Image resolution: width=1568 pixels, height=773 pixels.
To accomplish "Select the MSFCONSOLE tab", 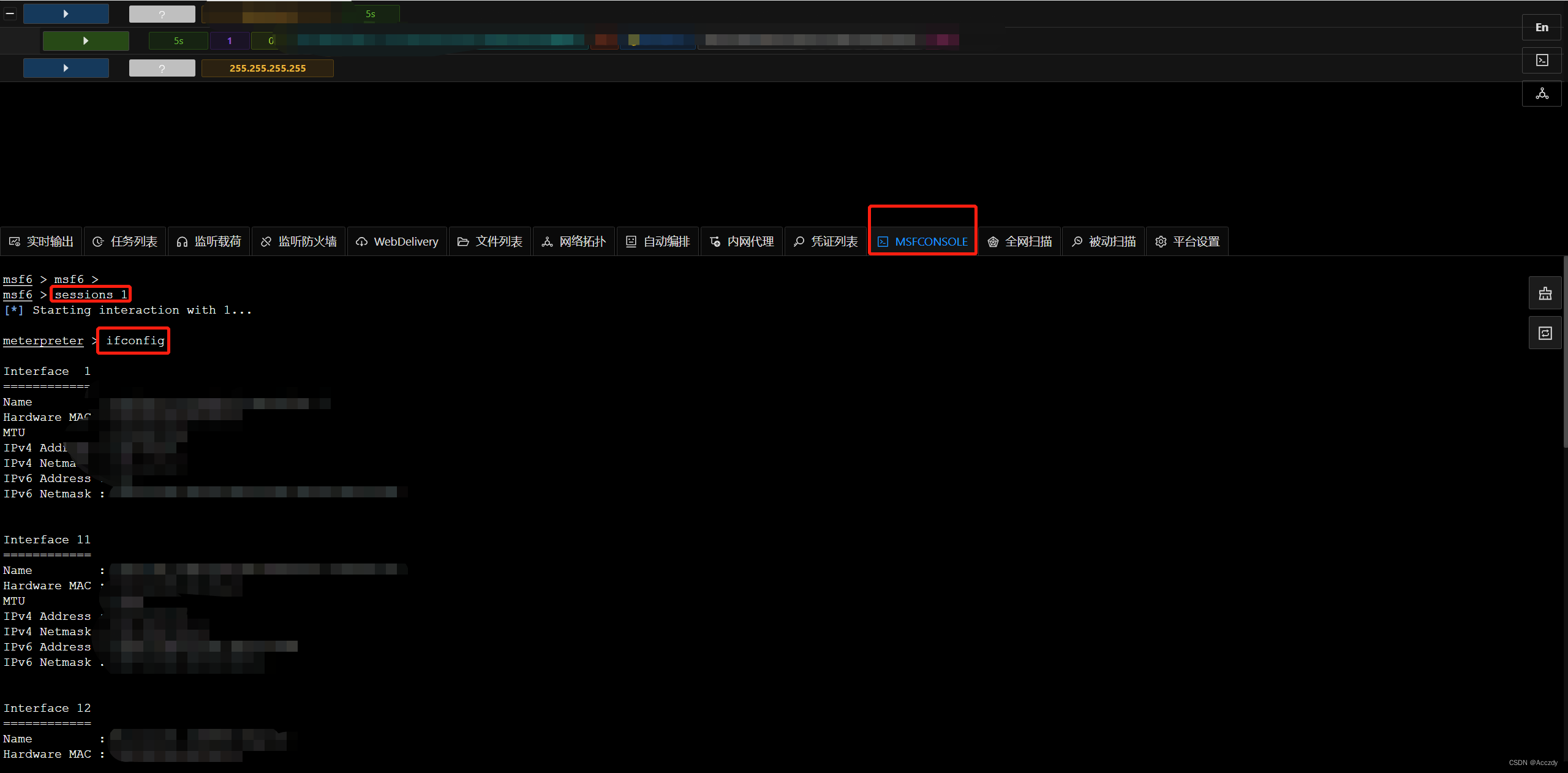I will pos(923,241).
